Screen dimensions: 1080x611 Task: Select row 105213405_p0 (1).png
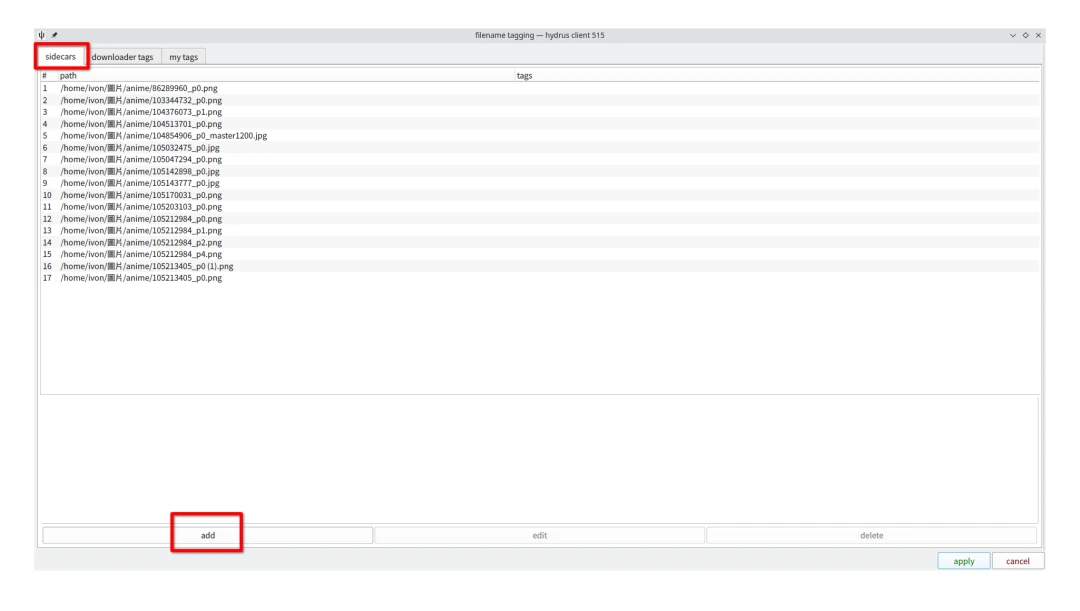point(540,266)
